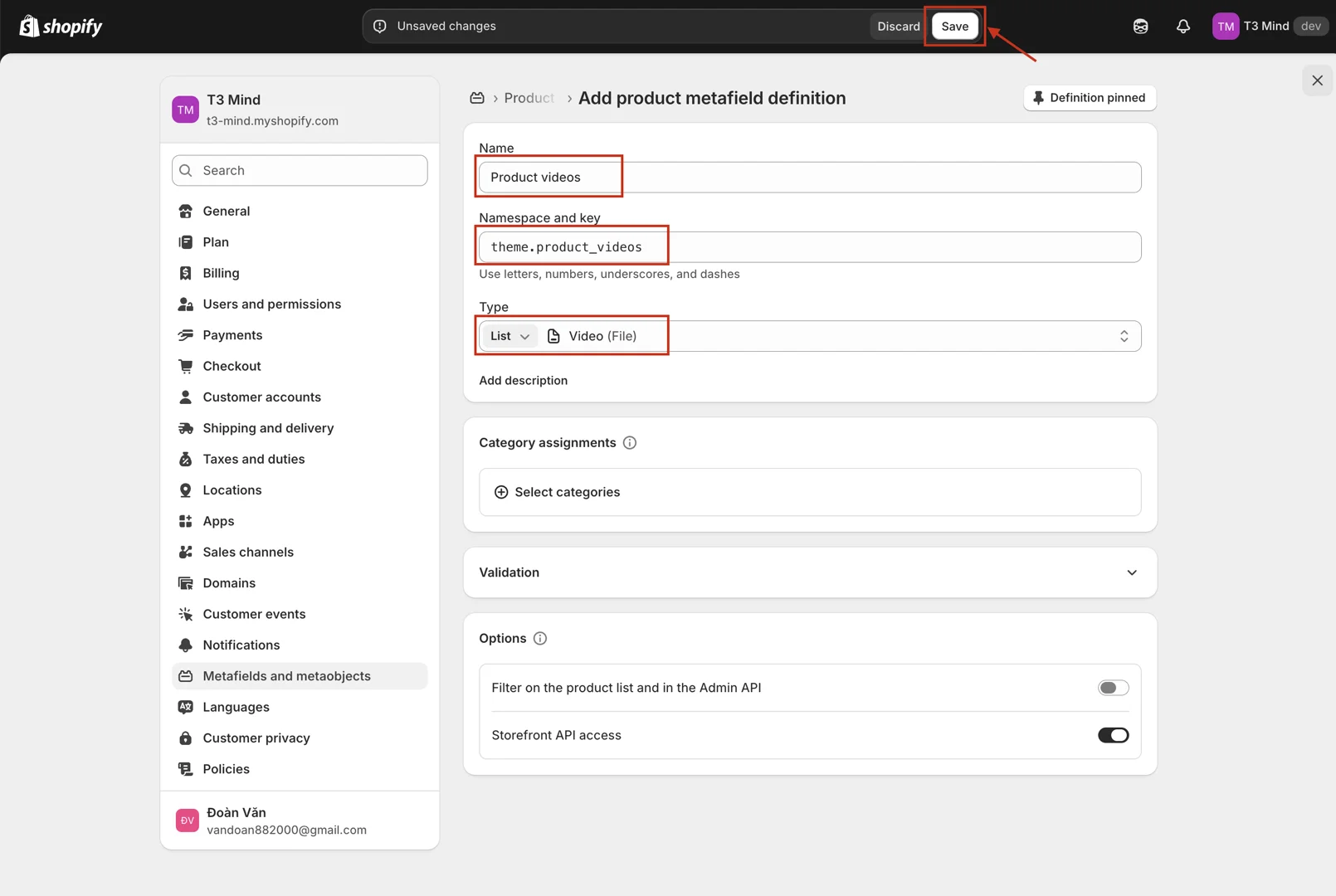Click the Customer events icon
The image size is (1336, 896).
pos(186,614)
